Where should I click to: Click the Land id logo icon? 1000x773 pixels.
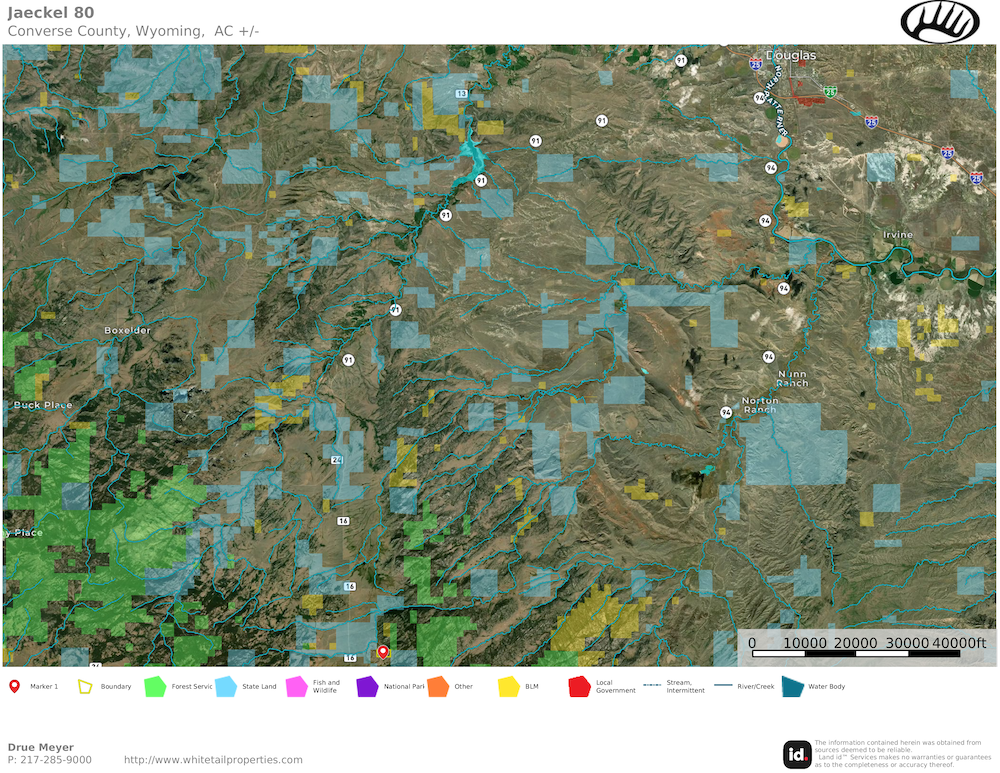pos(796,753)
